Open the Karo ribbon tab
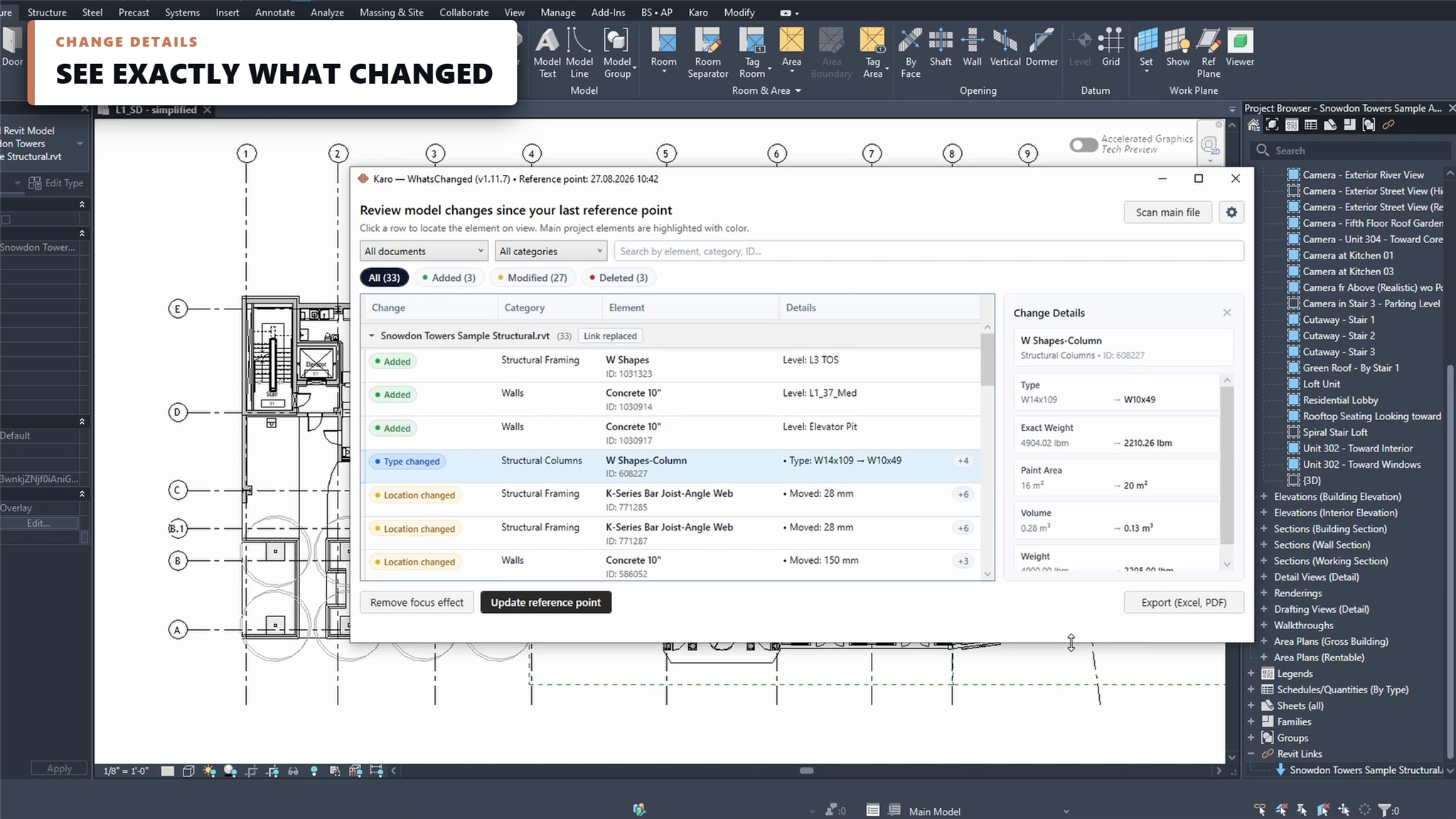 pyautogui.click(x=698, y=12)
